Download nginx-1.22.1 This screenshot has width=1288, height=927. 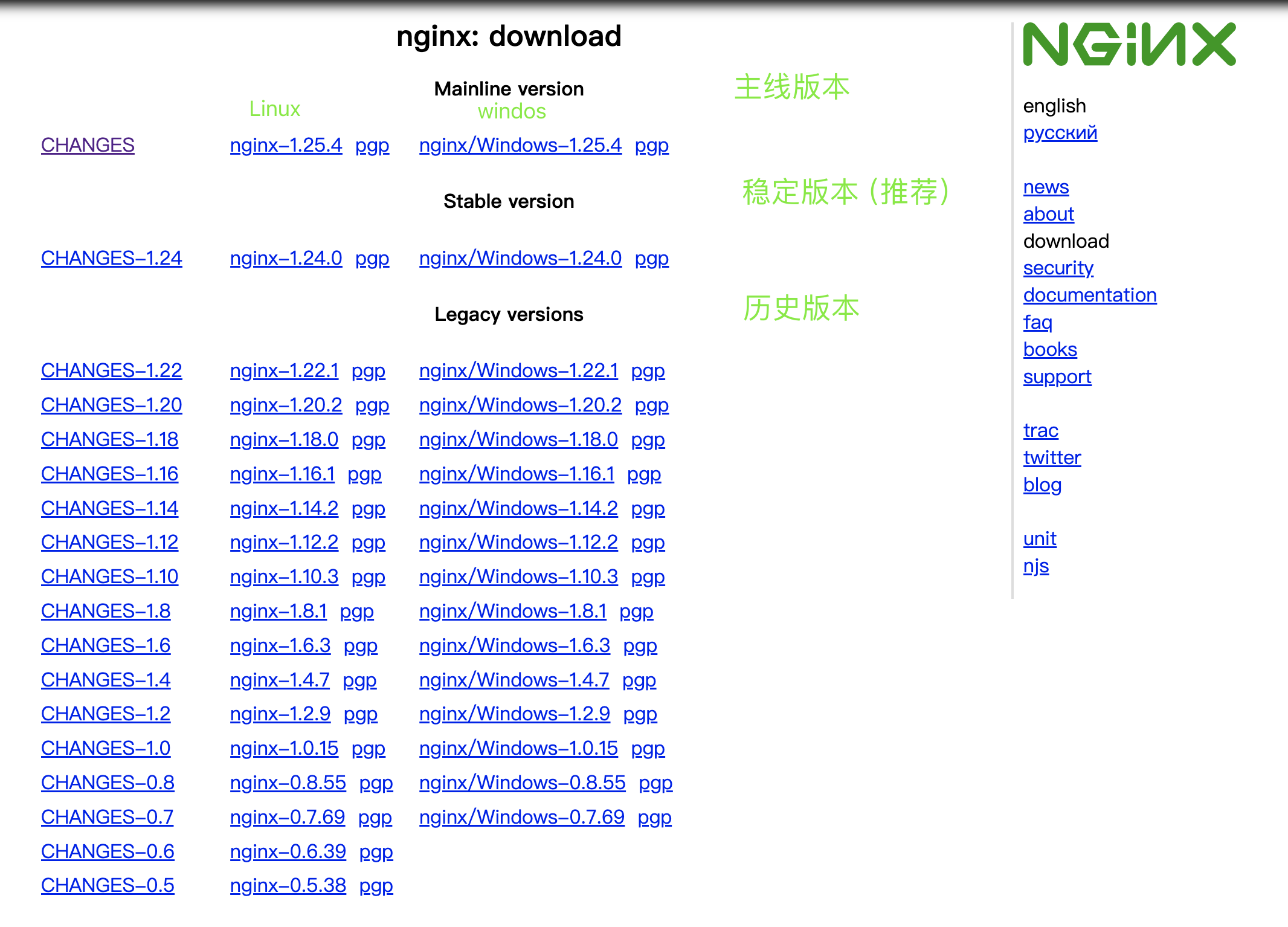[x=285, y=370]
